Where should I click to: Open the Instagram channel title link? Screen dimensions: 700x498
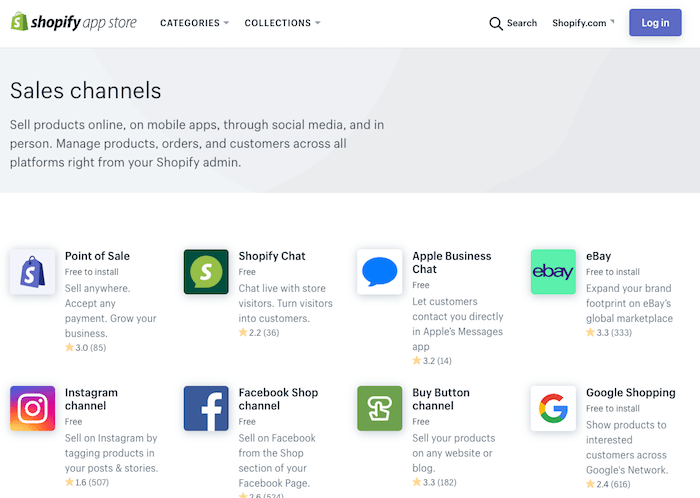coord(92,399)
